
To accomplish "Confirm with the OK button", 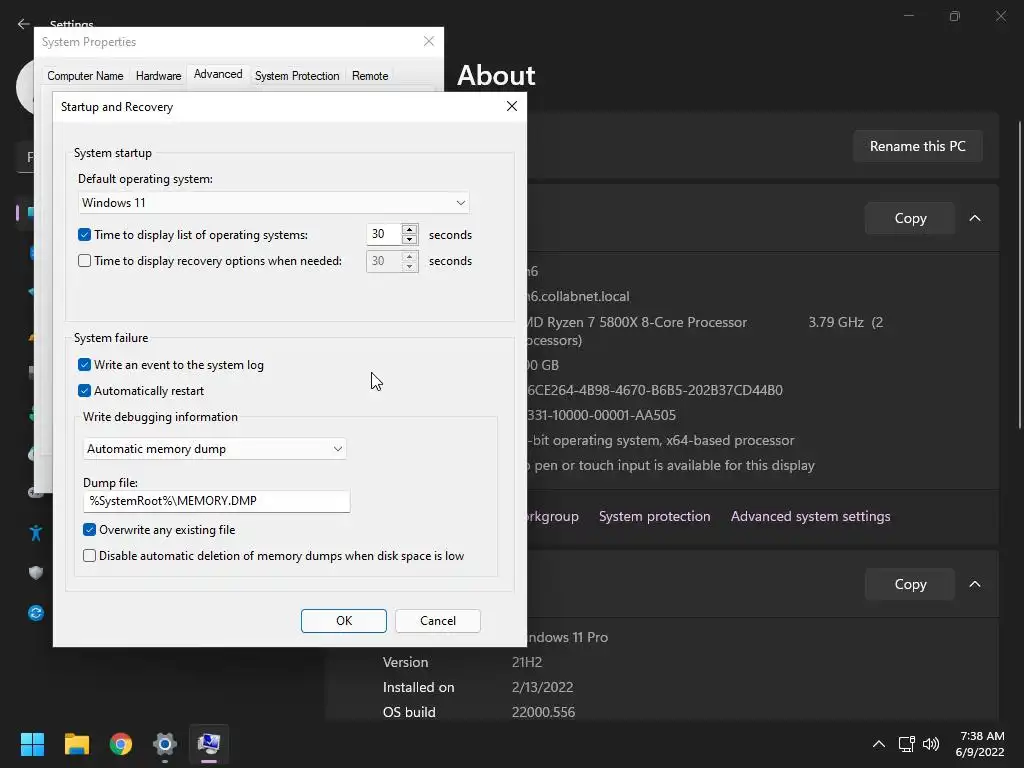I will click(x=344, y=620).
